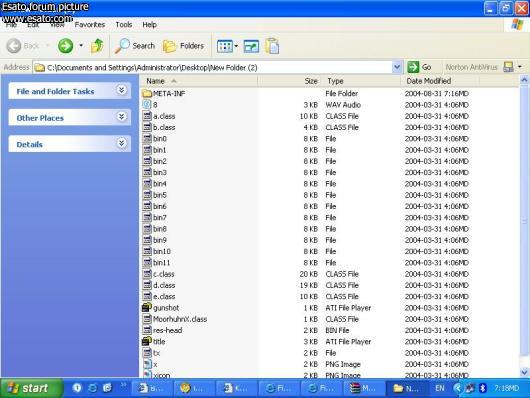This screenshot has width=530, height=398.
Task: Select the file name bin3
Action: [x=160, y=172]
